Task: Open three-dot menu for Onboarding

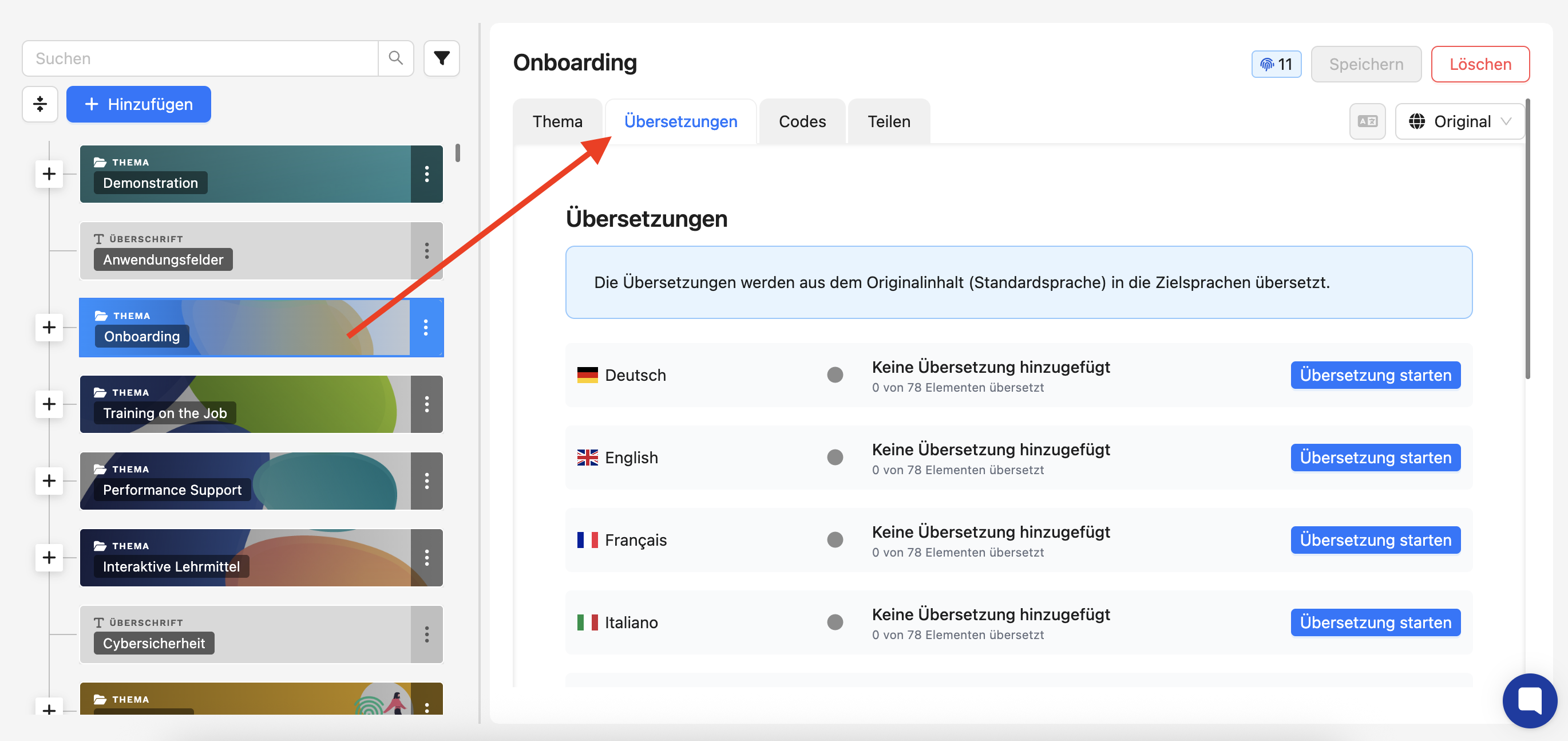Action: tap(426, 328)
